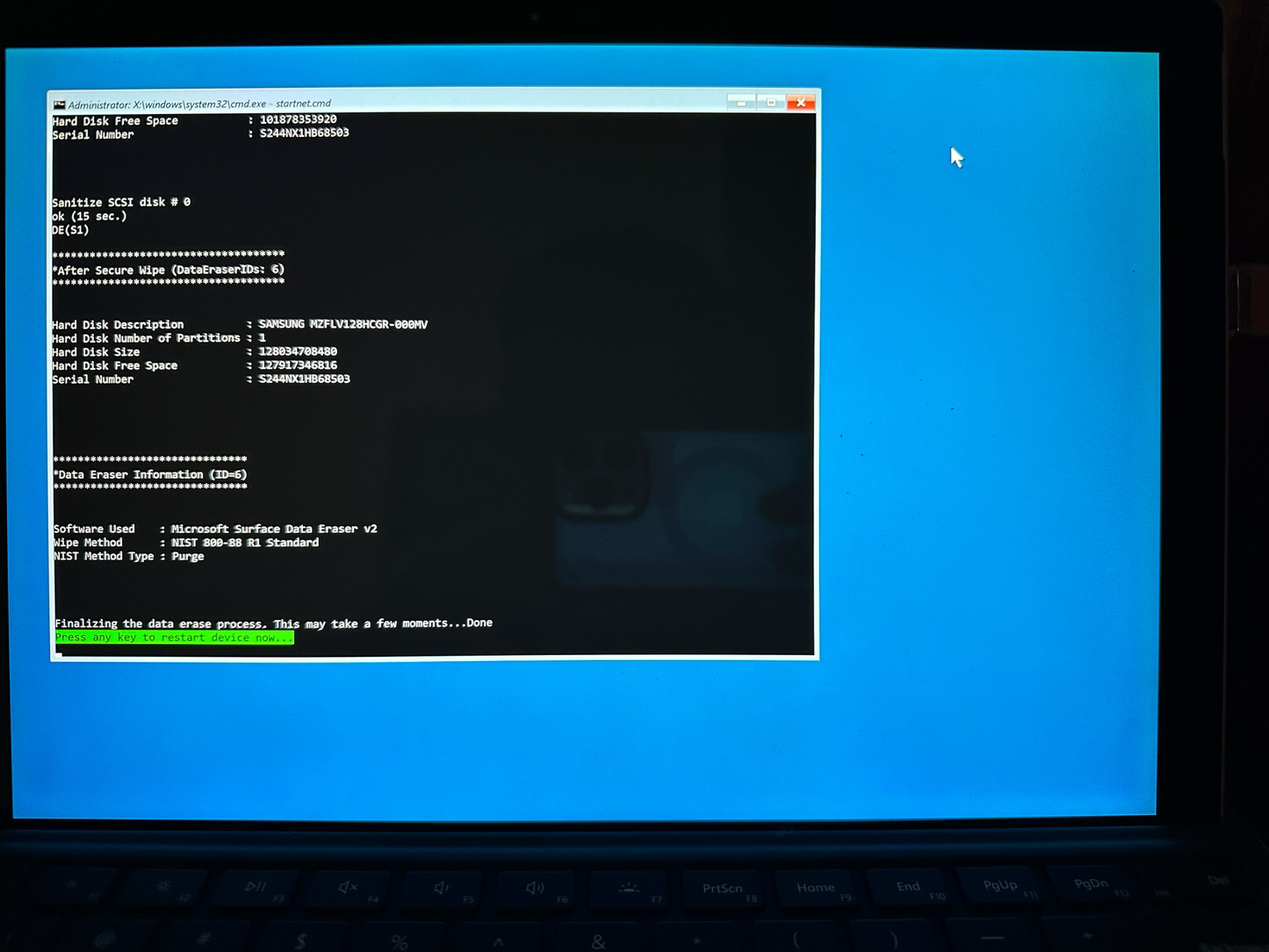Maximize the command prompt window

coord(771,103)
